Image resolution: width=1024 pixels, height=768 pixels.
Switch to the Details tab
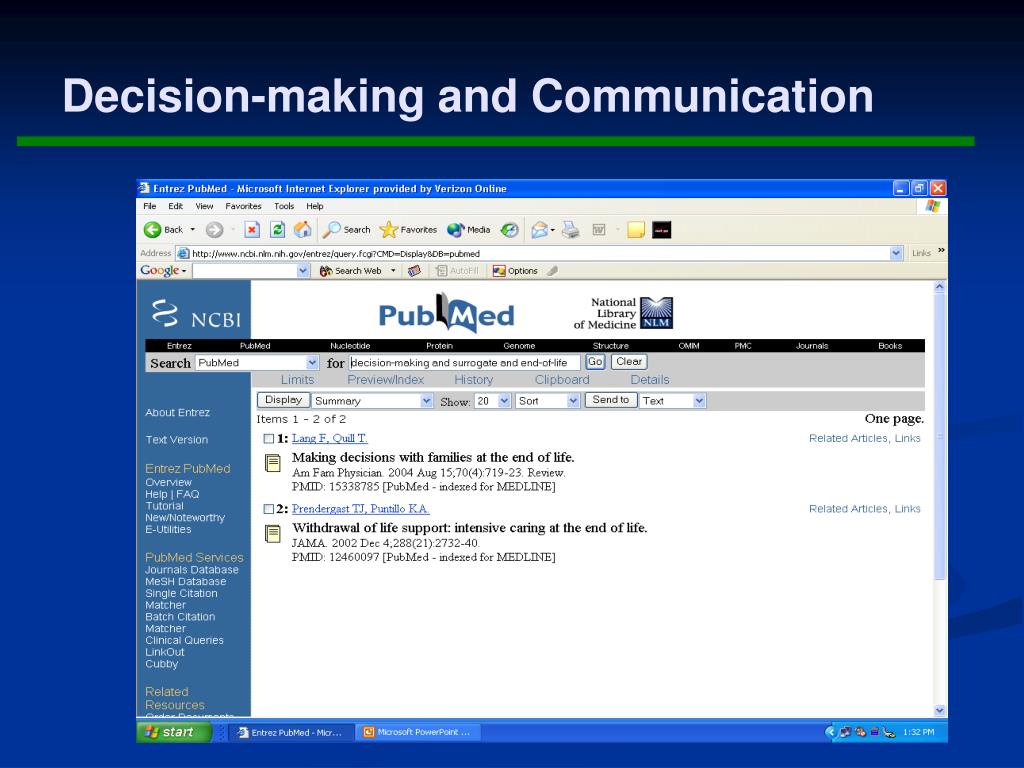(650, 379)
